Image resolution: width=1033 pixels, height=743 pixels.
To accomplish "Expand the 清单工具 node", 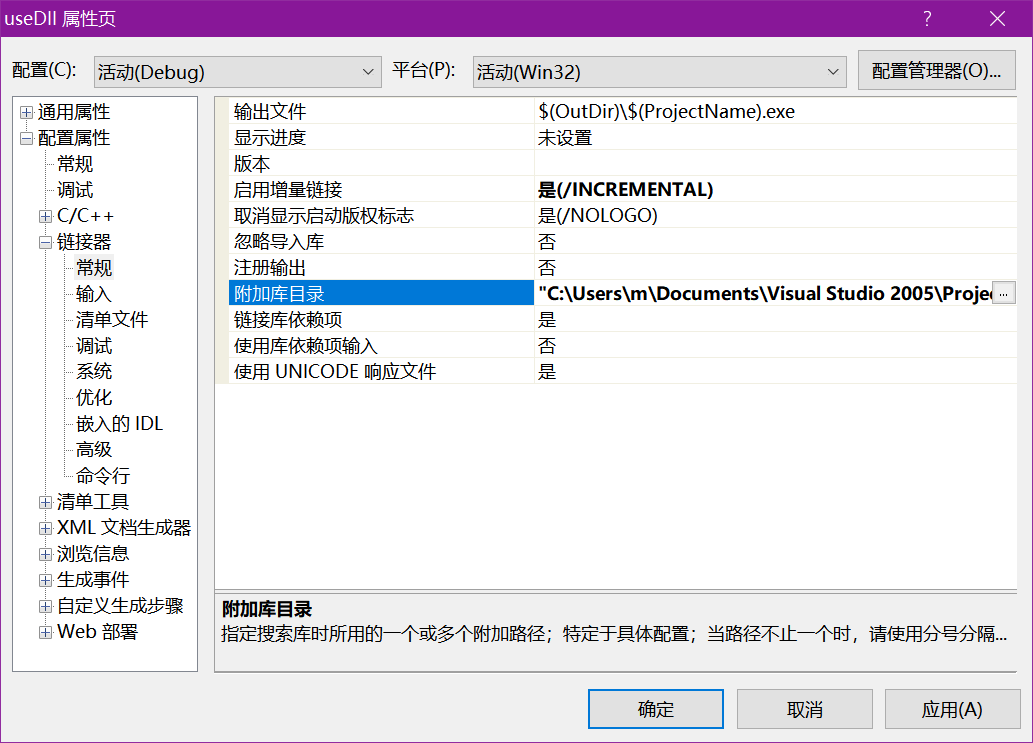I will [x=45, y=502].
